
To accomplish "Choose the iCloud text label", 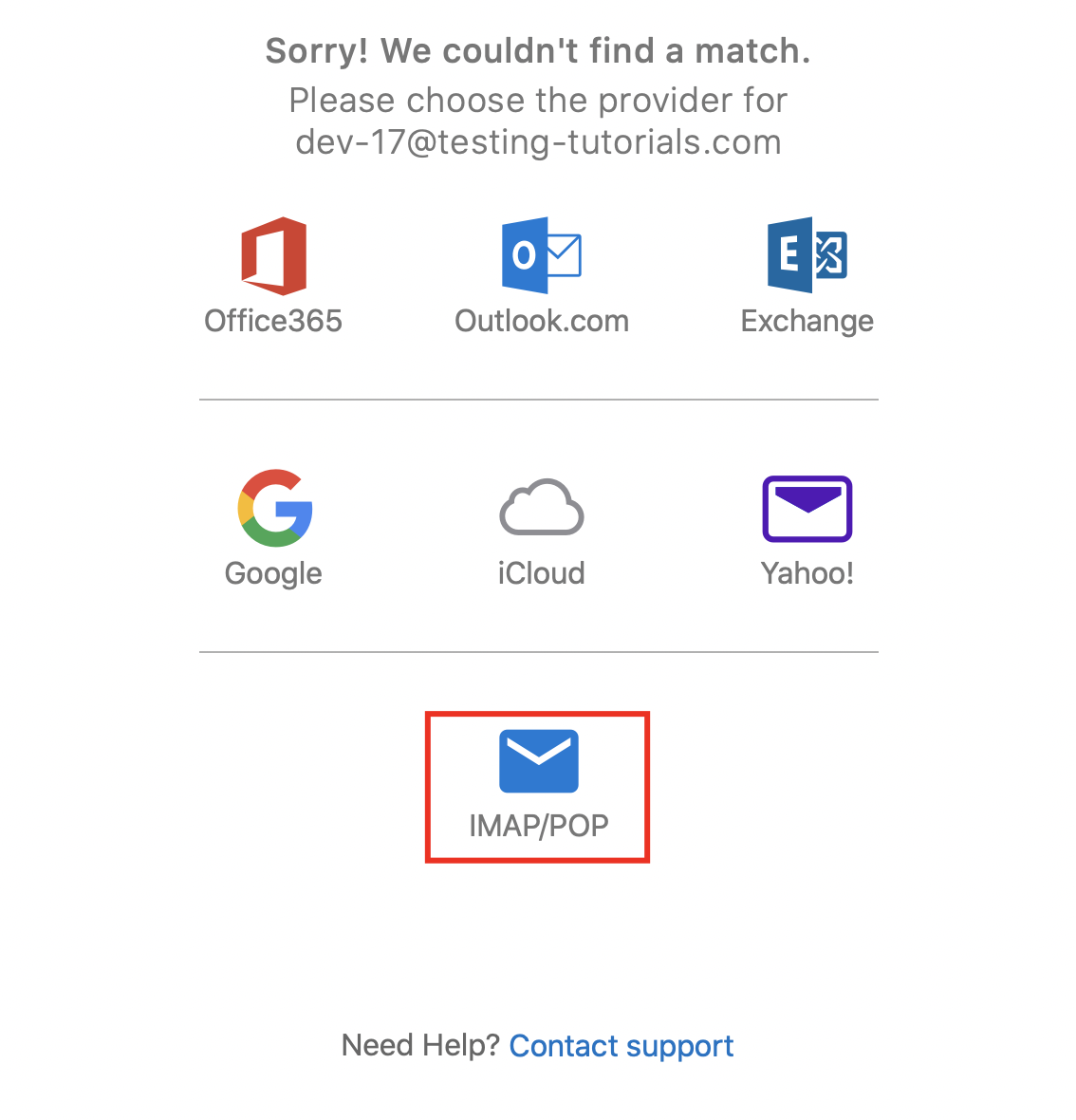I will (x=541, y=573).
